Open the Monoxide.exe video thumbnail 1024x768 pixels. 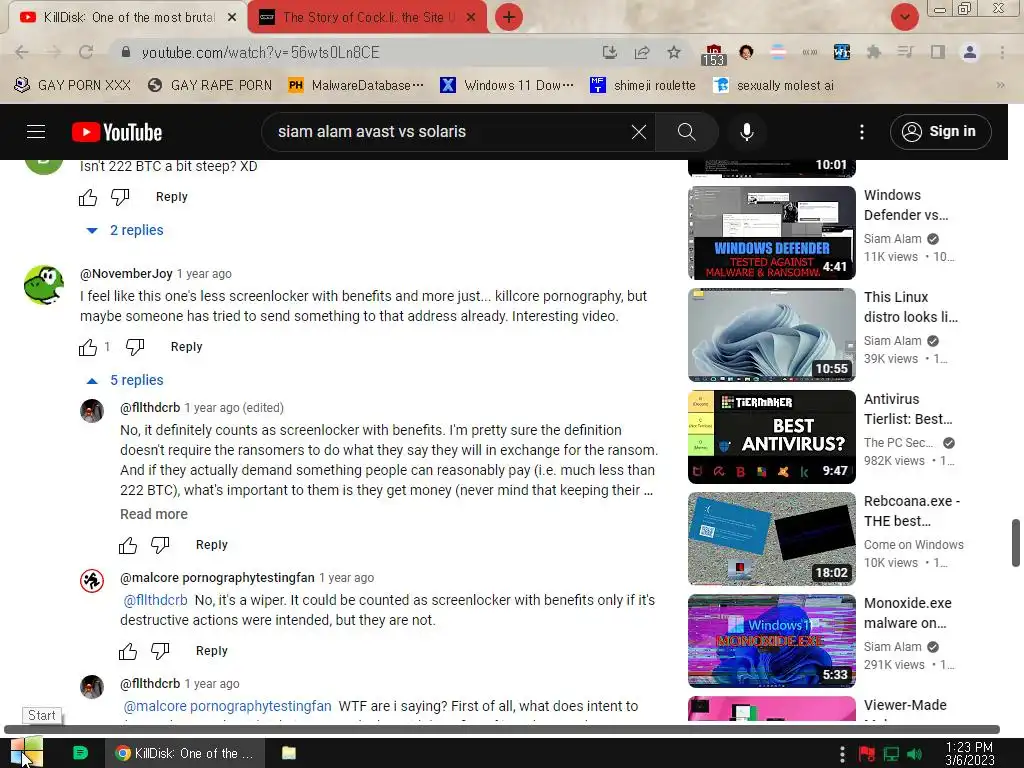pos(772,641)
